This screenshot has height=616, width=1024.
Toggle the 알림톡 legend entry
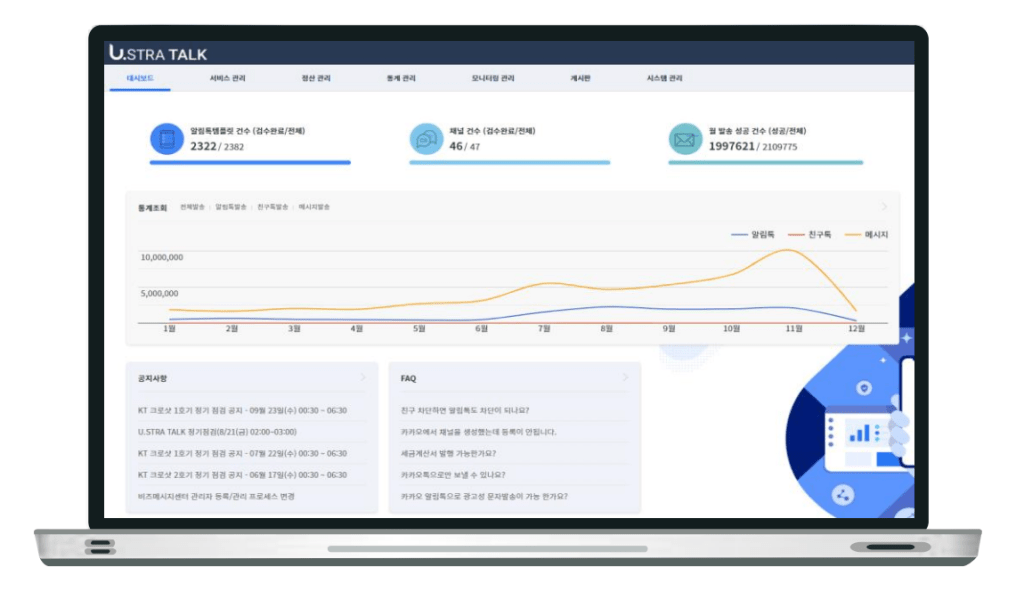click(752, 235)
